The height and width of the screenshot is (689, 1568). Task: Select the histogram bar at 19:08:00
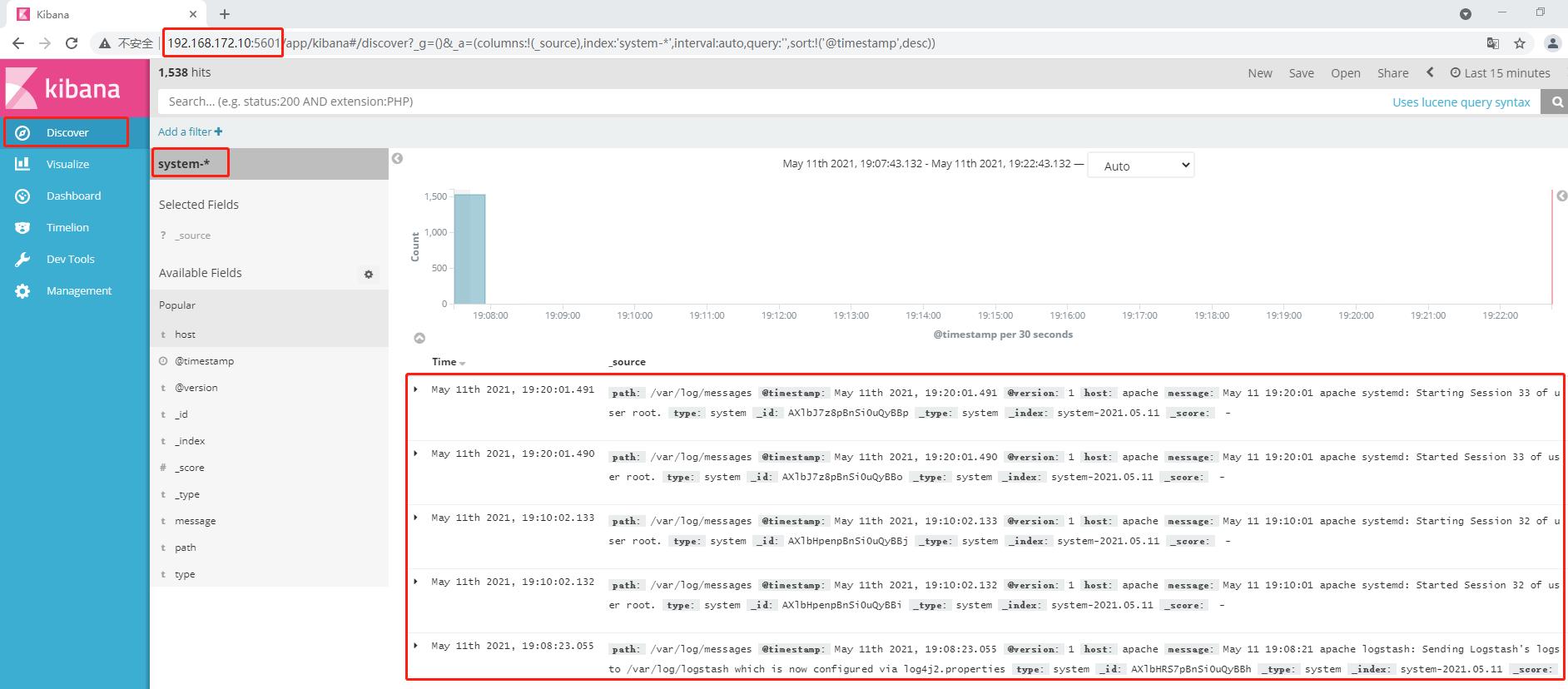coord(469,249)
